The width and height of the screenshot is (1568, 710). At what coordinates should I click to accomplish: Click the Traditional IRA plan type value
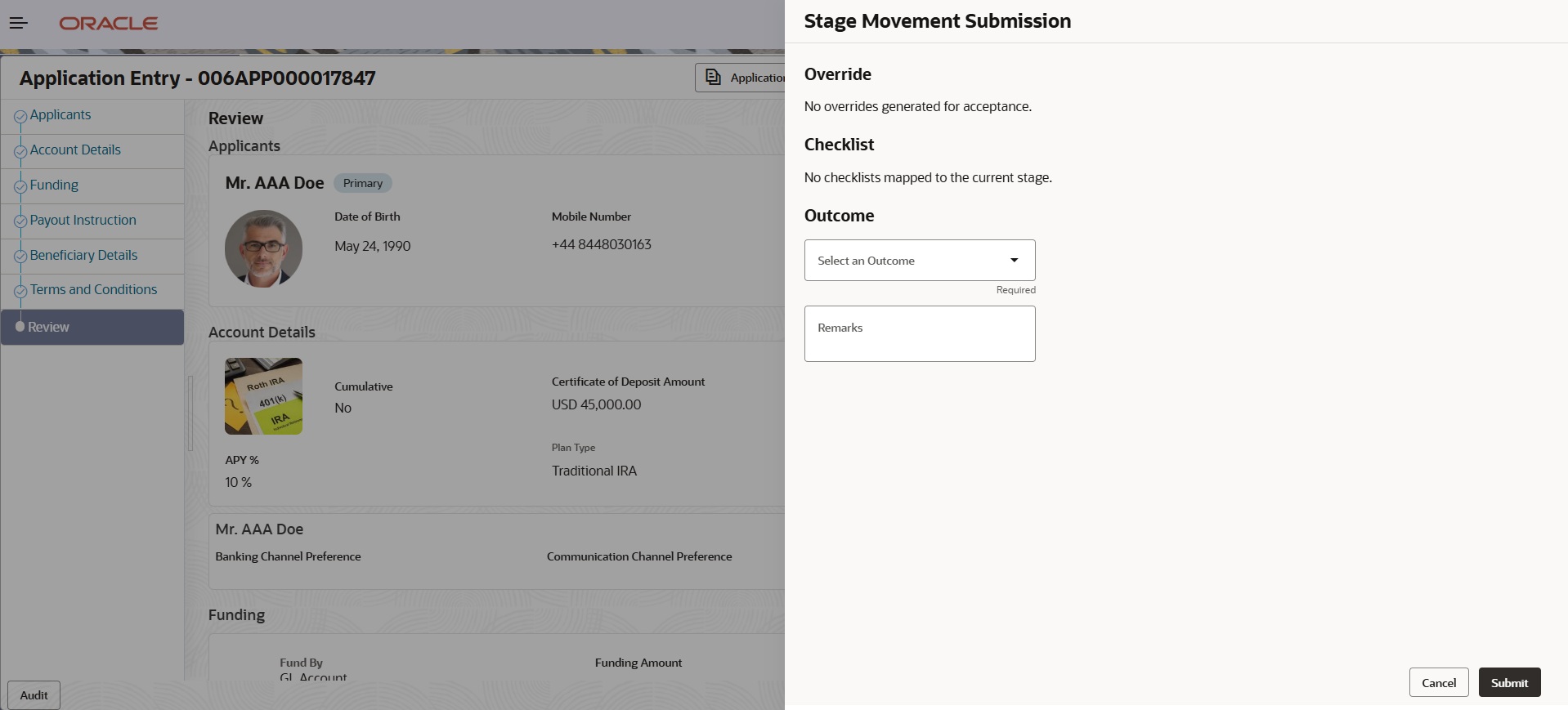[594, 471]
